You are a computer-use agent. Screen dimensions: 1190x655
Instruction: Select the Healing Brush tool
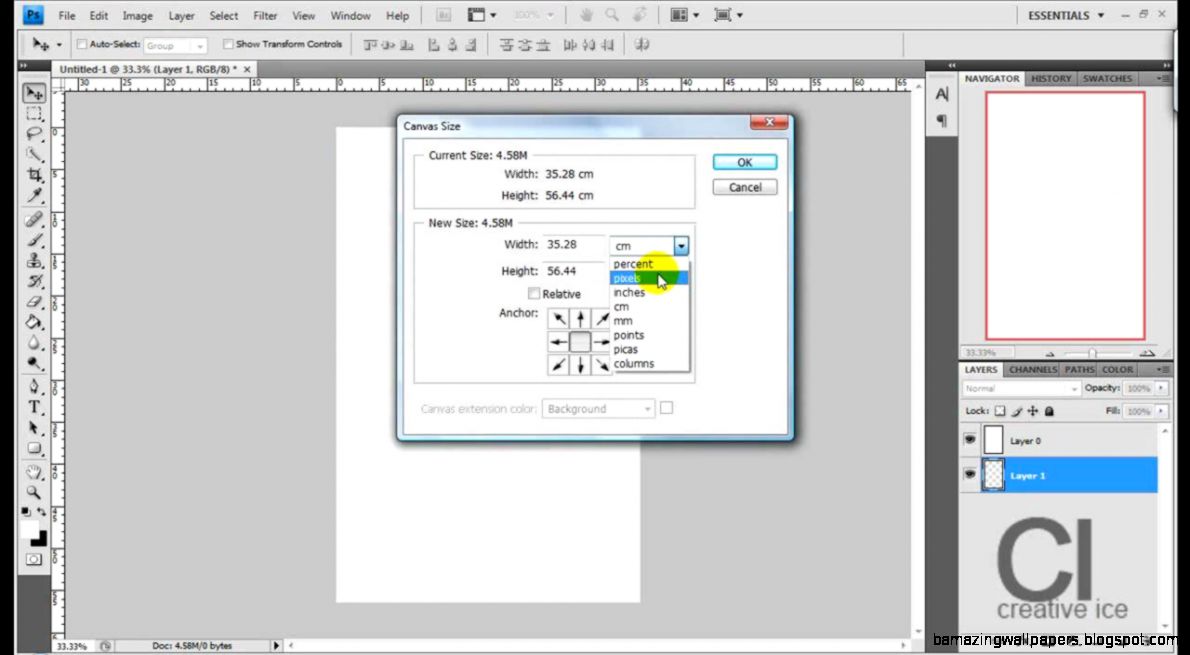point(34,219)
